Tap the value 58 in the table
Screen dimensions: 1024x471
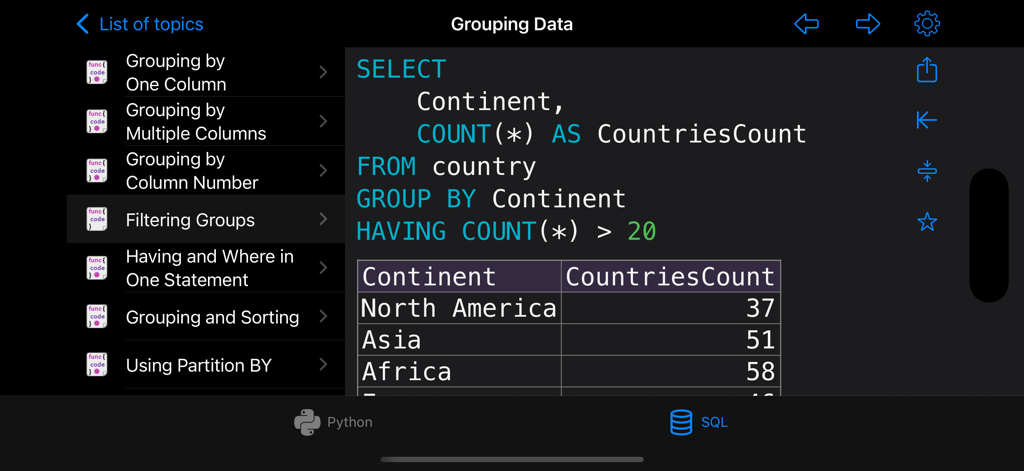pos(760,372)
